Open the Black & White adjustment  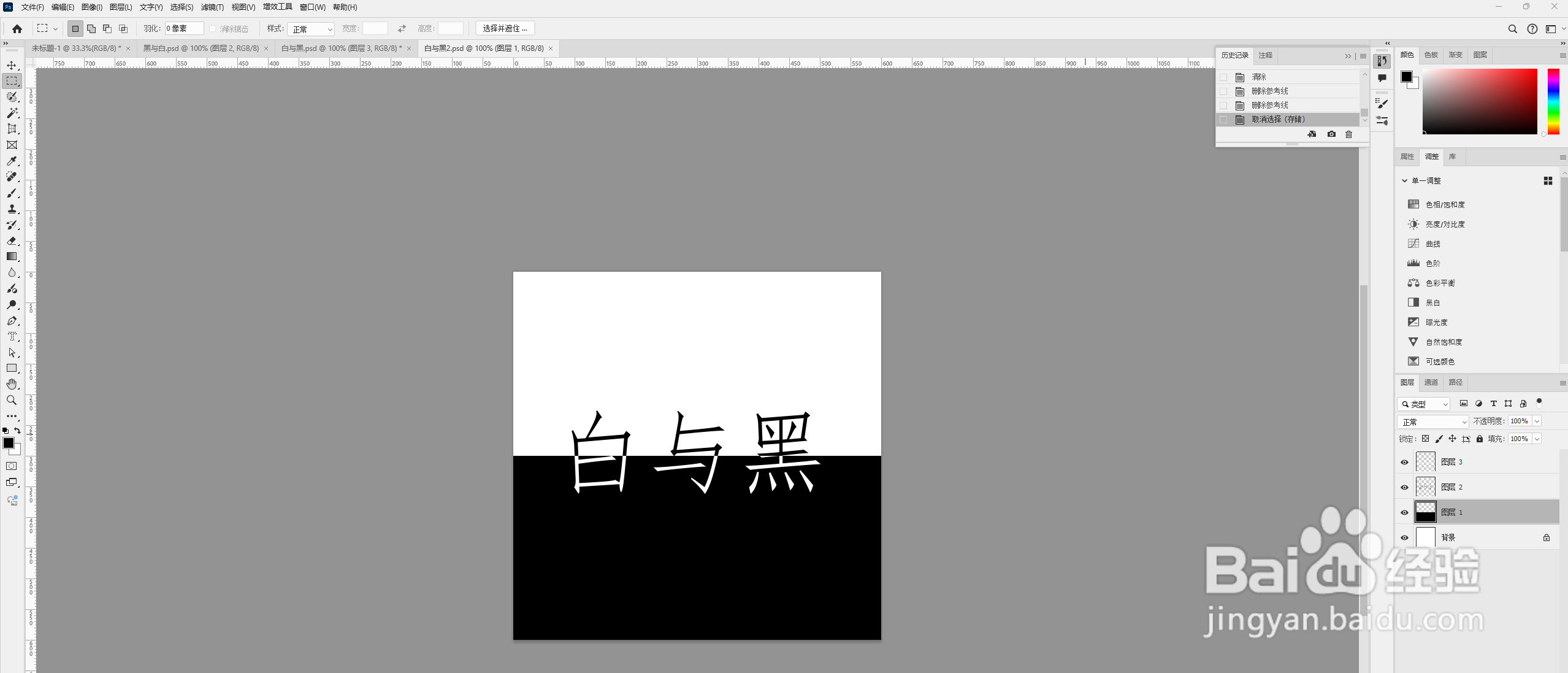click(x=1433, y=302)
